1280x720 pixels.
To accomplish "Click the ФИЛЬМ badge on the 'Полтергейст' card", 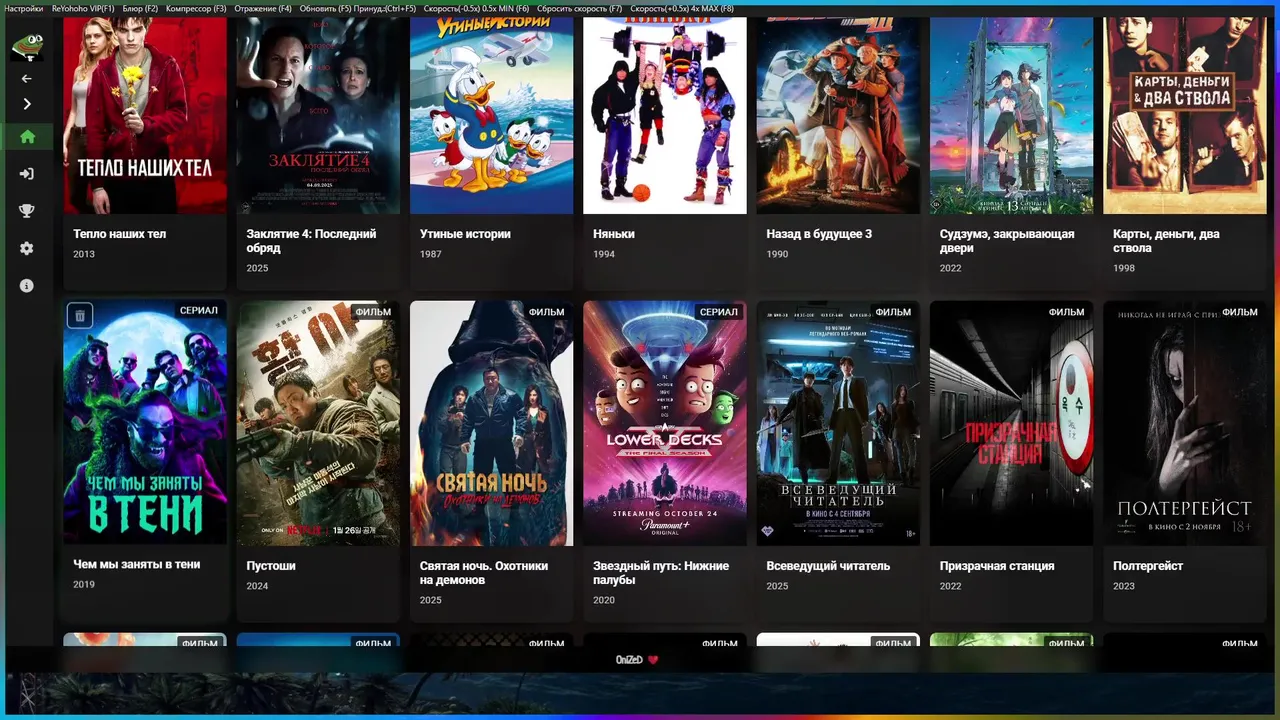I will click(1240, 312).
